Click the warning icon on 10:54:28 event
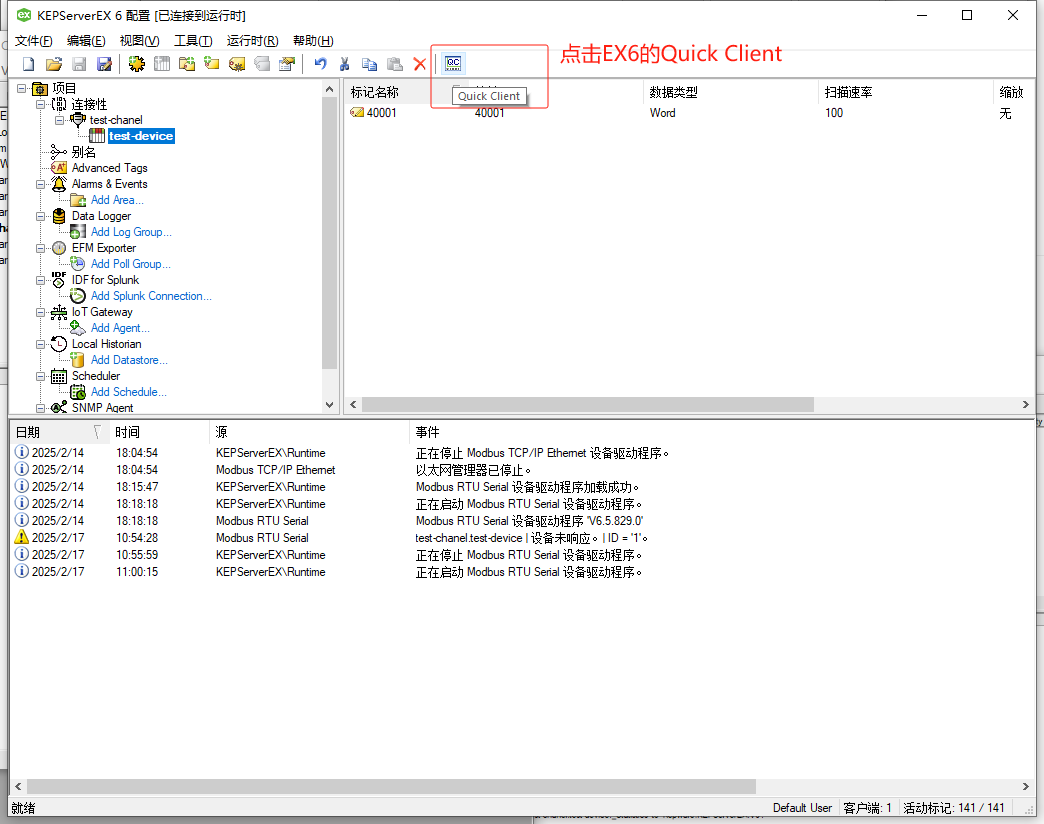This screenshot has height=824, width=1044. click(22, 537)
